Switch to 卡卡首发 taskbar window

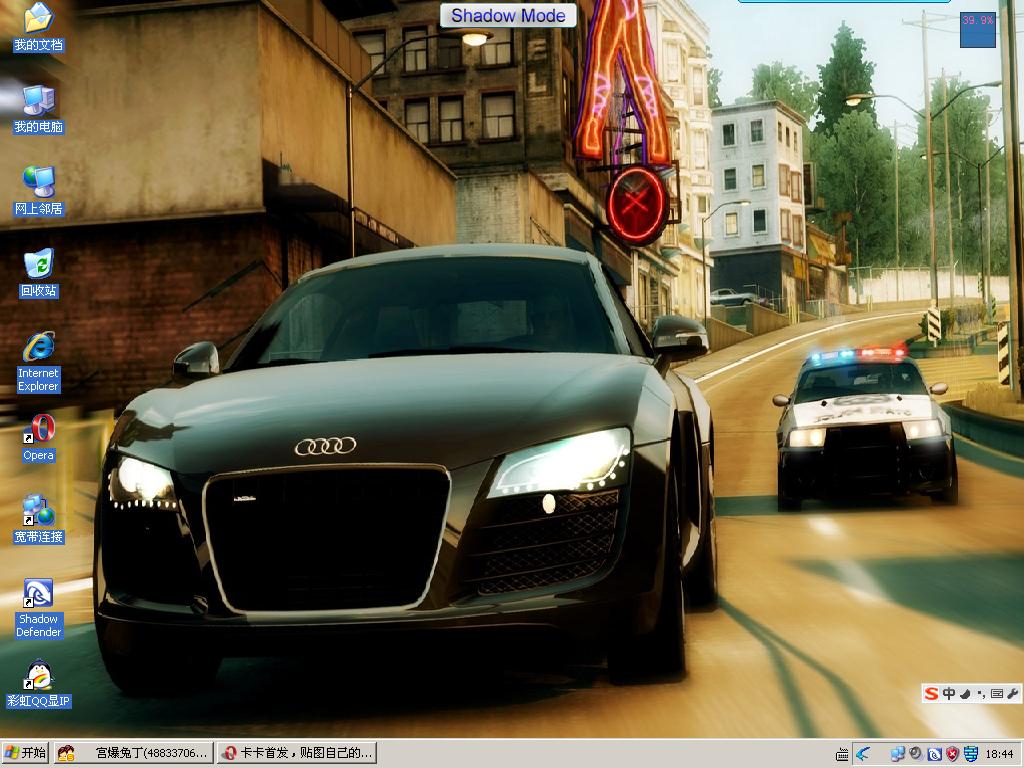[x=297, y=753]
